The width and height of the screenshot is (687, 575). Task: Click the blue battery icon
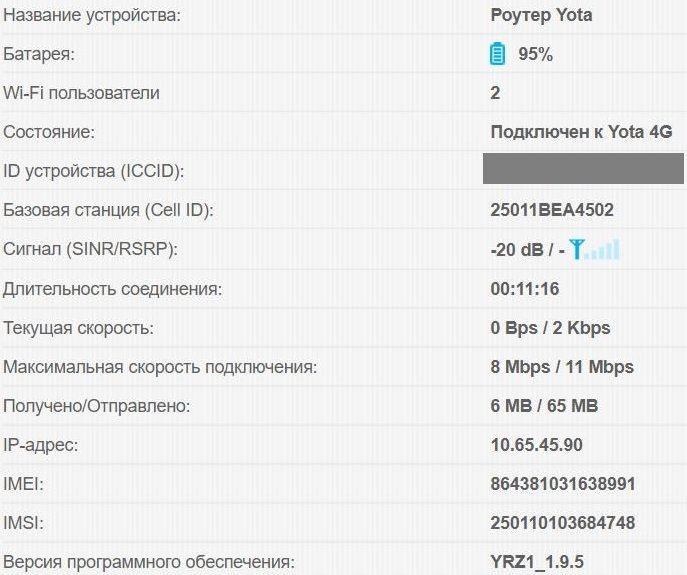pos(498,54)
